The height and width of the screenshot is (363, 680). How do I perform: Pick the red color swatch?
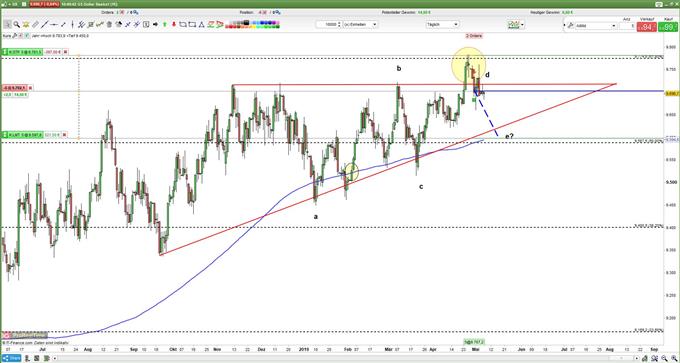coord(231,27)
